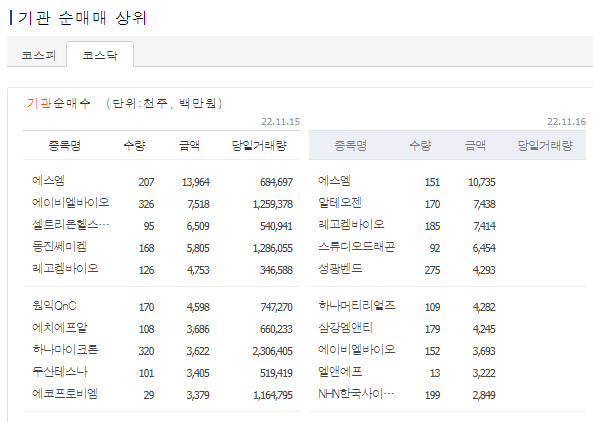Select the amount value 10,735

(482, 182)
